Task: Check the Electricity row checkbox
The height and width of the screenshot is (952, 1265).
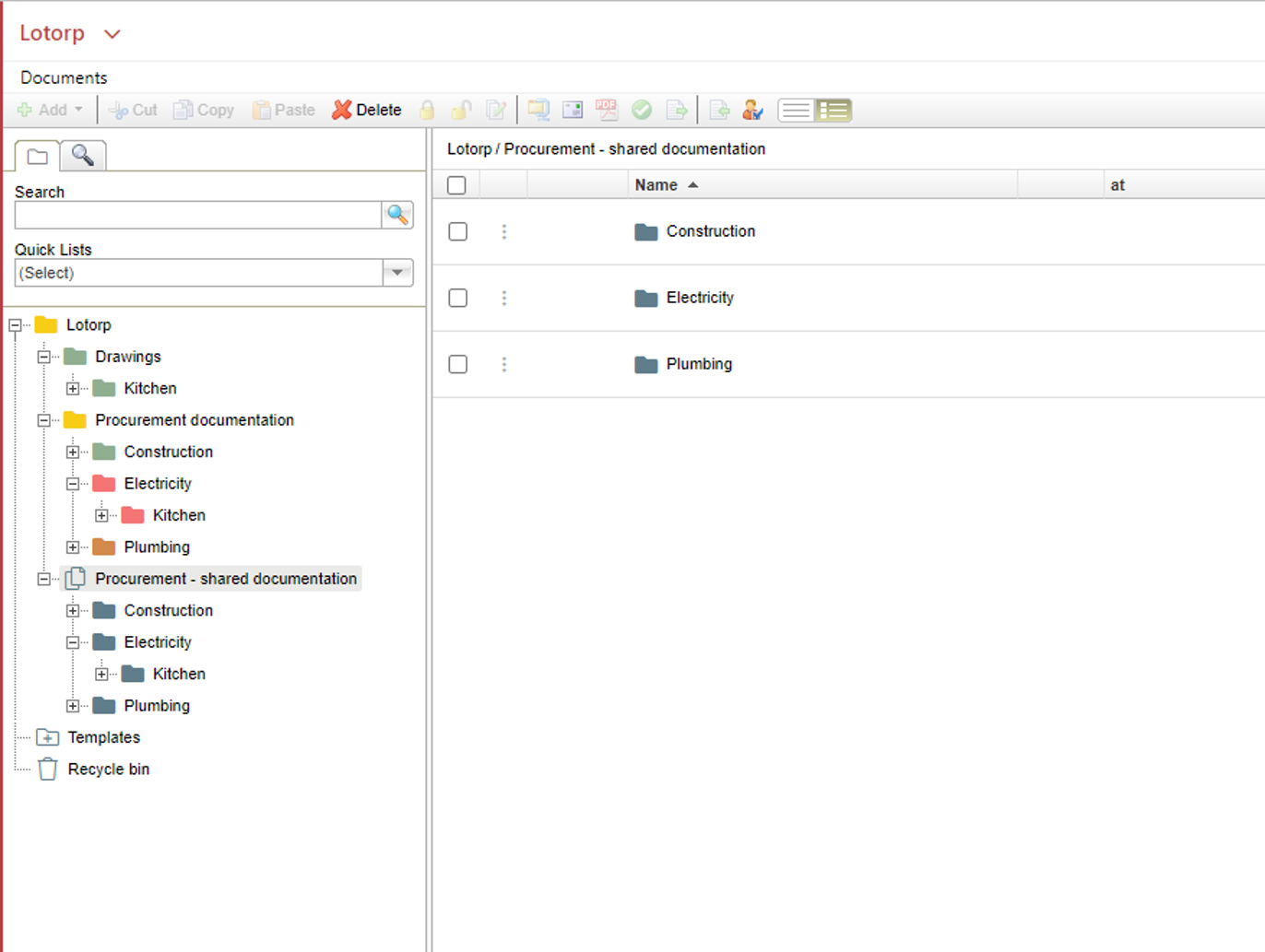Action: (458, 299)
